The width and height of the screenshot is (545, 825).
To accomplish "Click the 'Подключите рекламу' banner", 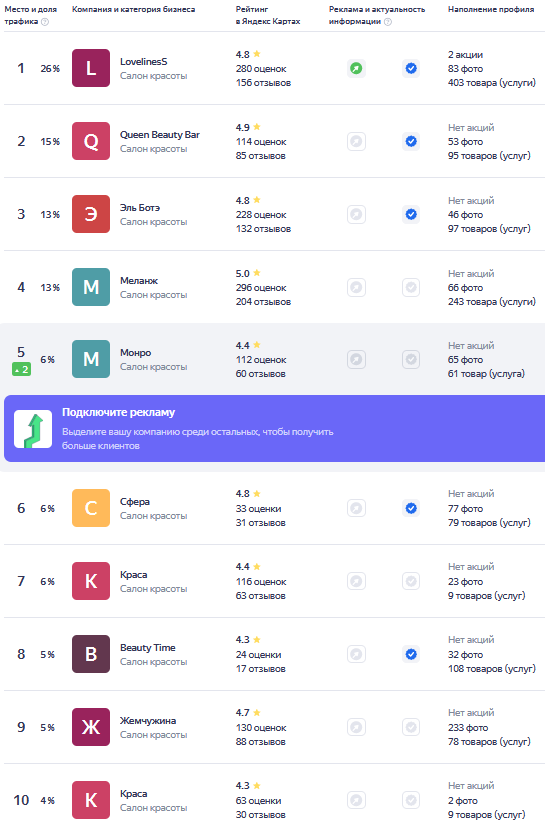I will pos(274,429).
